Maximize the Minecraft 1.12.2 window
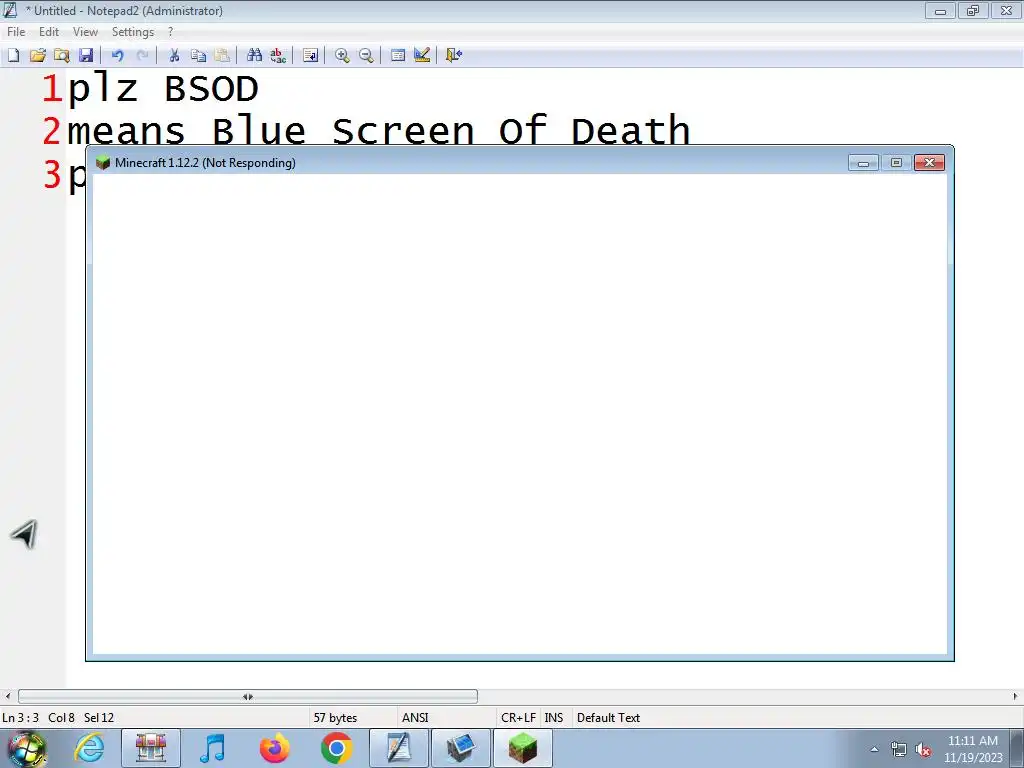This screenshot has height=768, width=1024. [896, 163]
